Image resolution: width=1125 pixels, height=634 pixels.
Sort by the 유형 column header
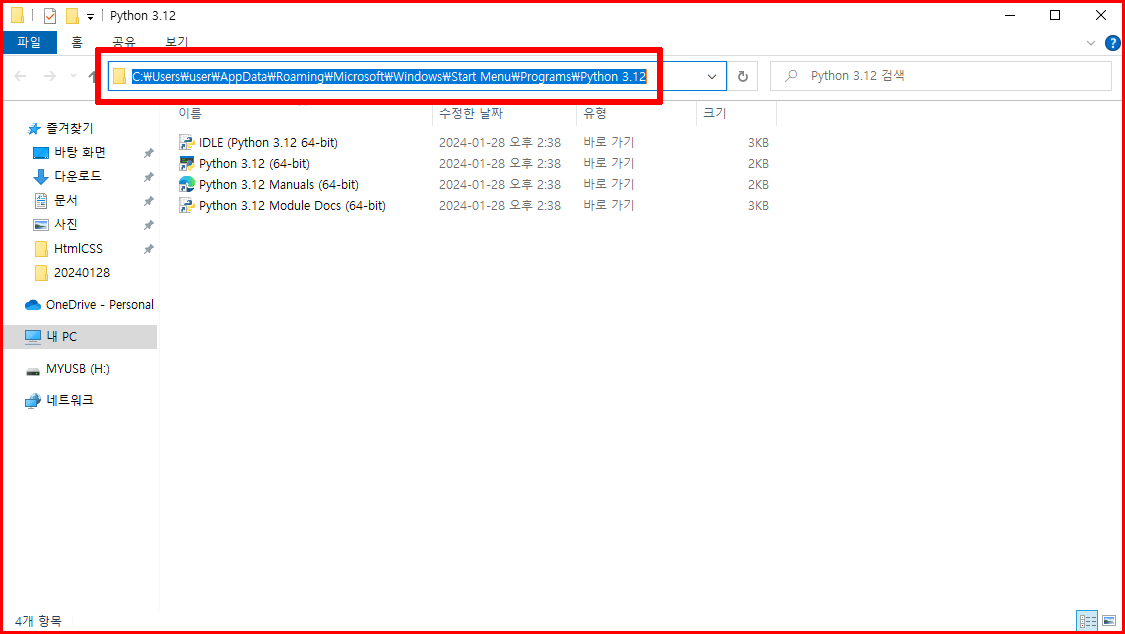(595, 113)
